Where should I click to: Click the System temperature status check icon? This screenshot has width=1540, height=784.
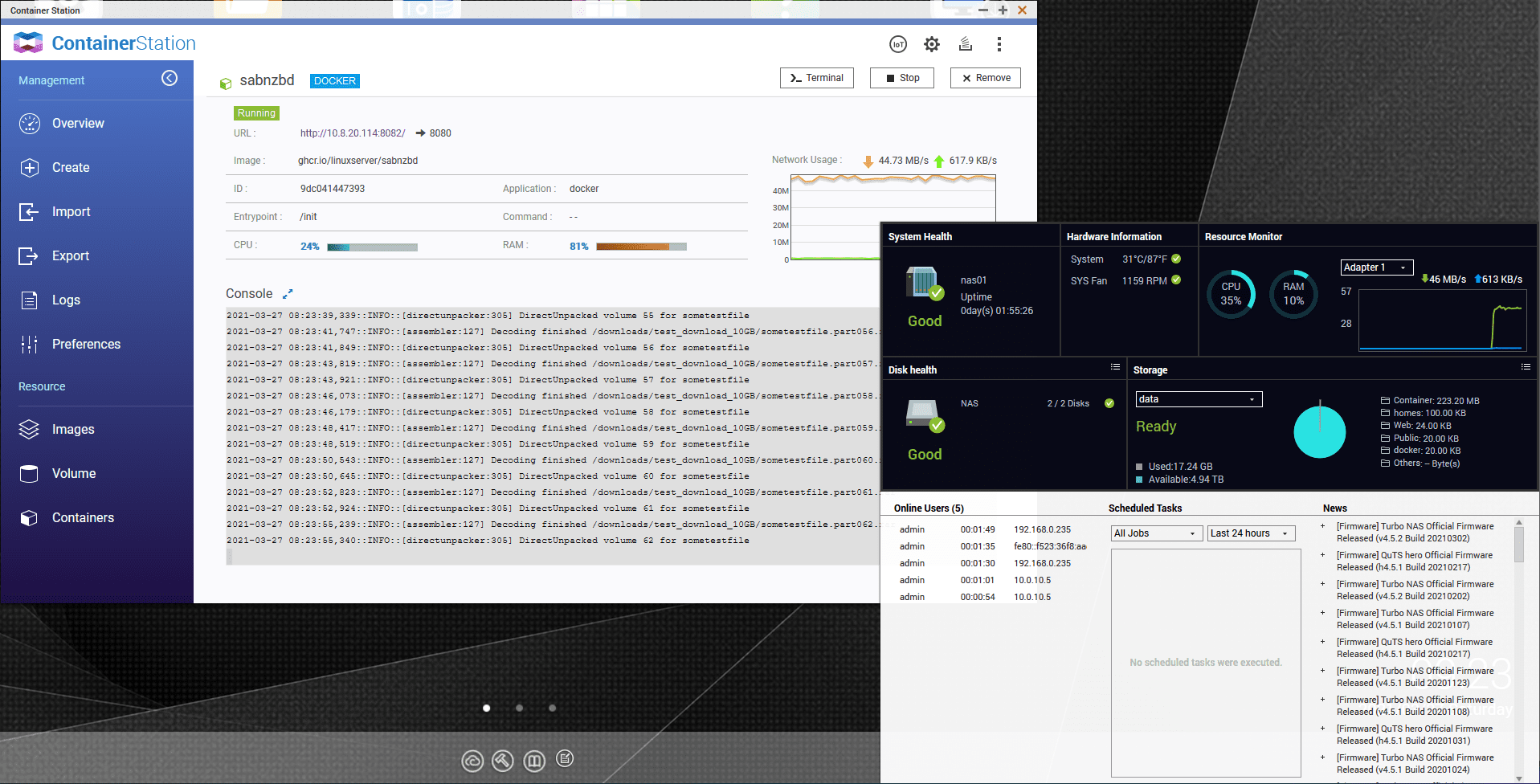pyautogui.click(x=1176, y=259)
